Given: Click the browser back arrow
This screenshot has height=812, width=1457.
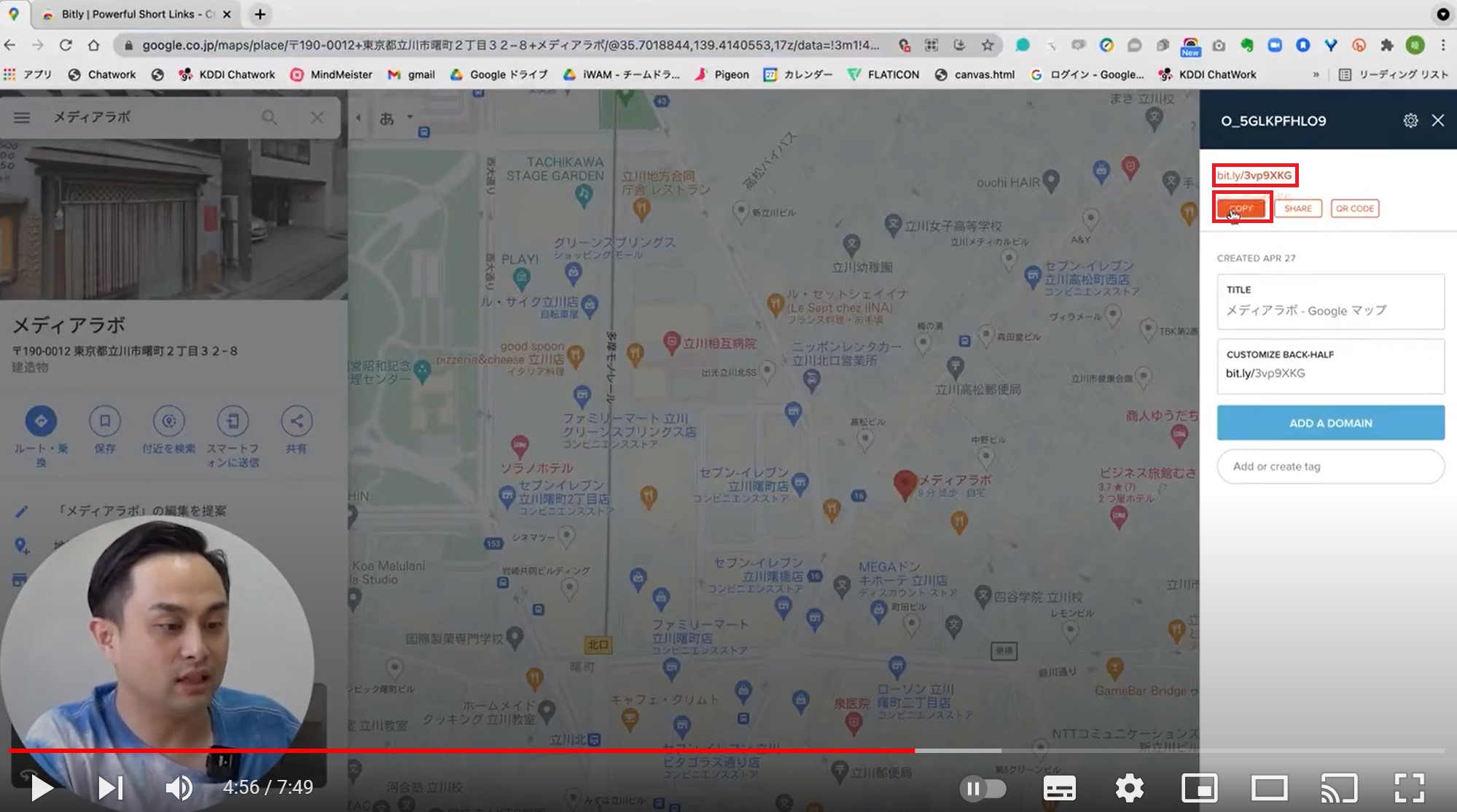Looking at the screenshot, I should click(x=10, y=45).
